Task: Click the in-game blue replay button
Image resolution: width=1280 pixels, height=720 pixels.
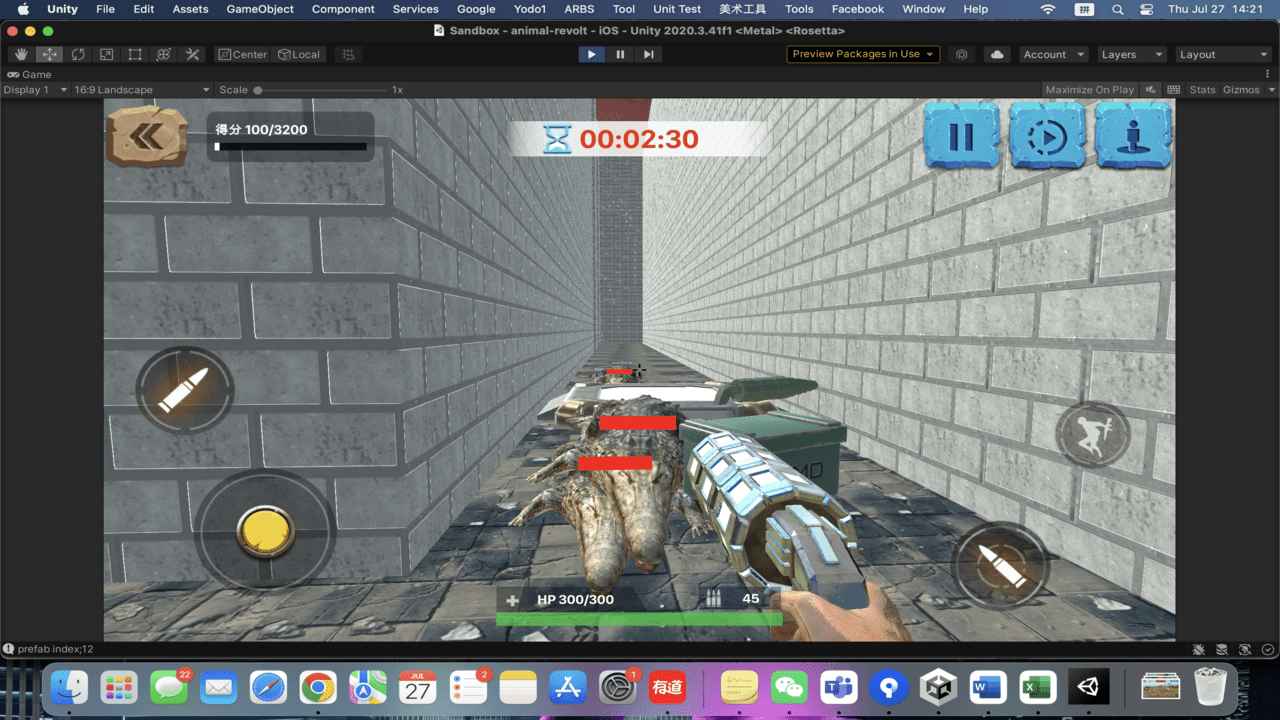Action: click(x=1047, y=135)
